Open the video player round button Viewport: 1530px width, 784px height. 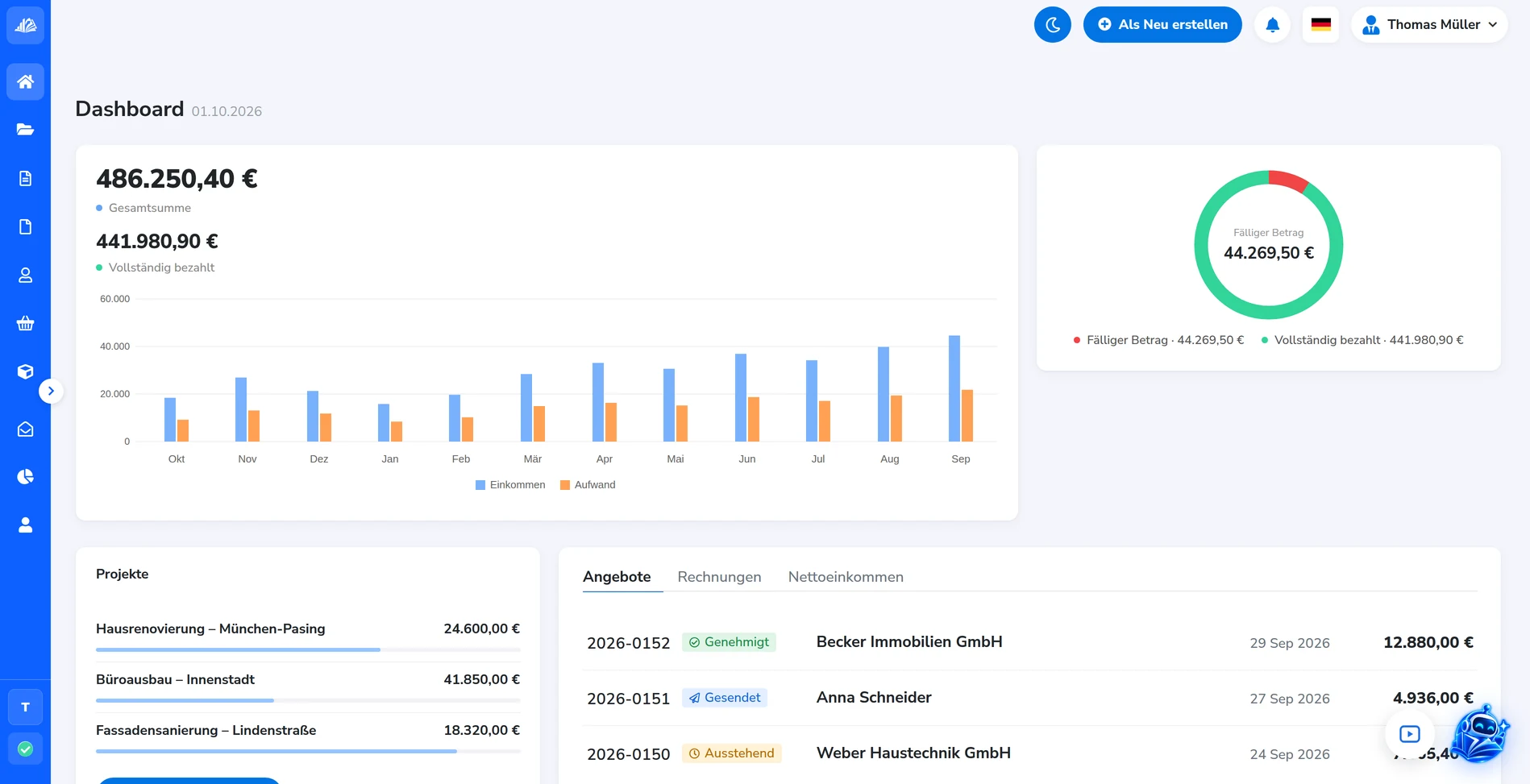click(1409, 734)
